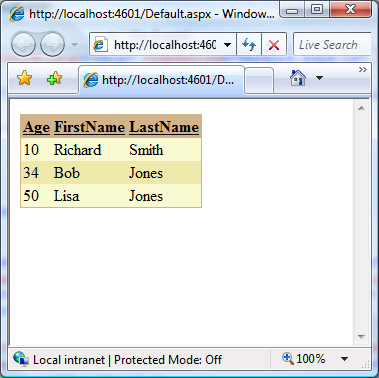Expand the Home button dropdown arrow
This screenshot has height=378, width=379.
click(x=319, y=78)
